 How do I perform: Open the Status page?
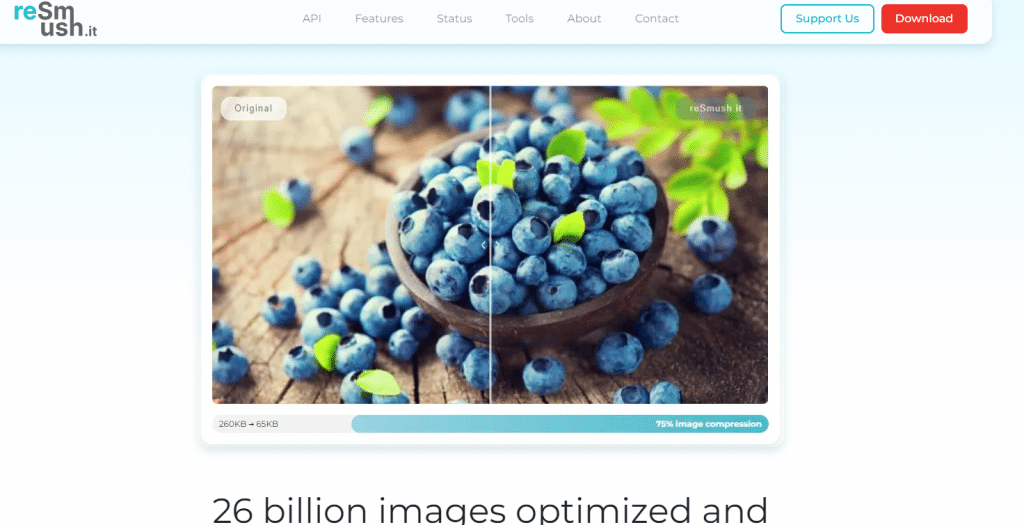click(454, 19)
